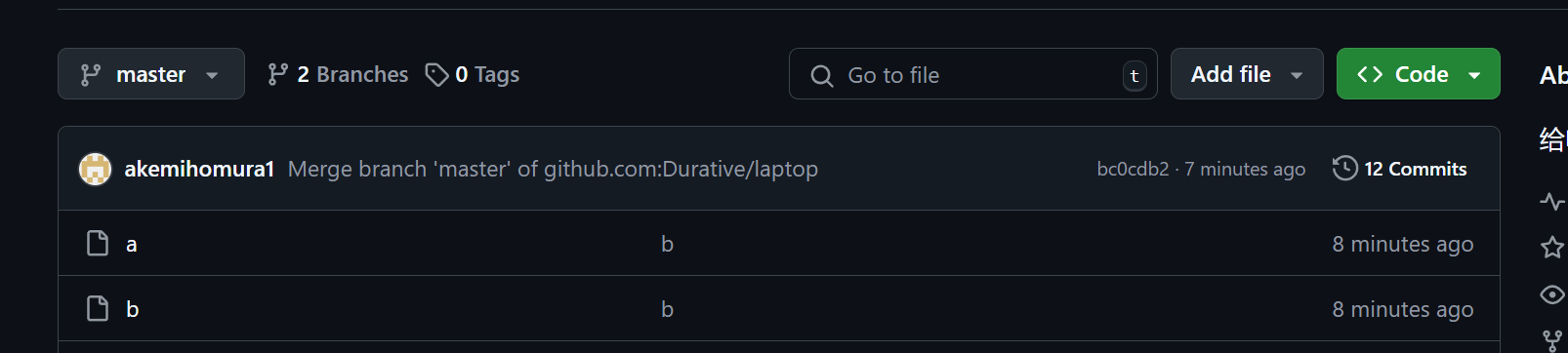1568x353 pixels.
Task: Click the star icon in right sidebar
Action: pos(1552,247)
